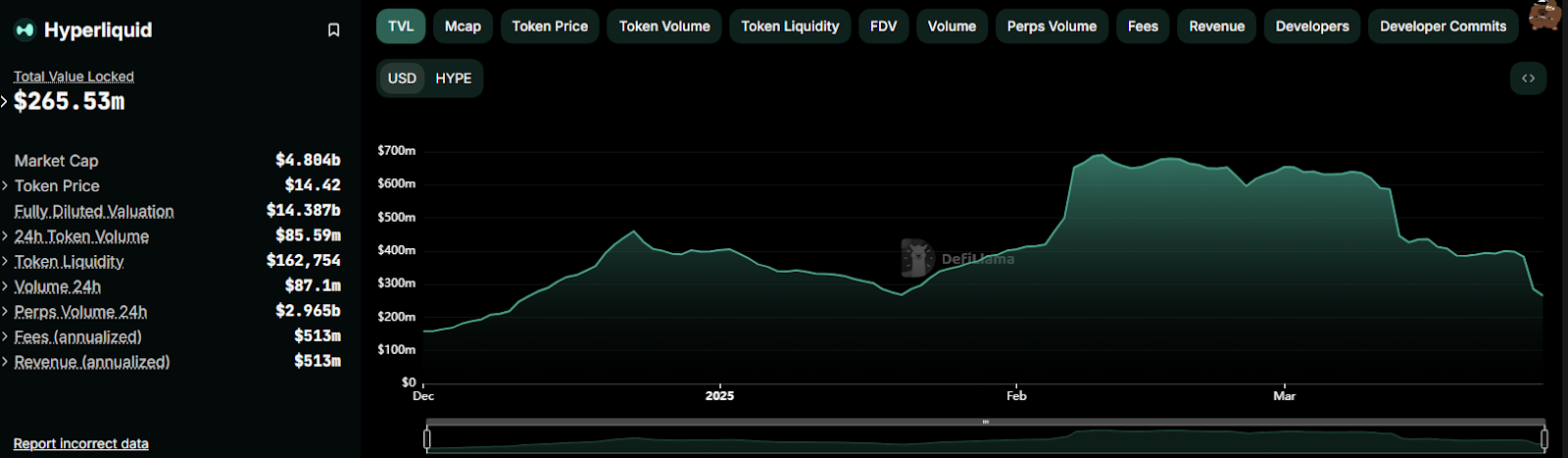The height and width of the screenshot is (458, 1568).
Task: Click the Market Cap label
Action: [56, 161]
